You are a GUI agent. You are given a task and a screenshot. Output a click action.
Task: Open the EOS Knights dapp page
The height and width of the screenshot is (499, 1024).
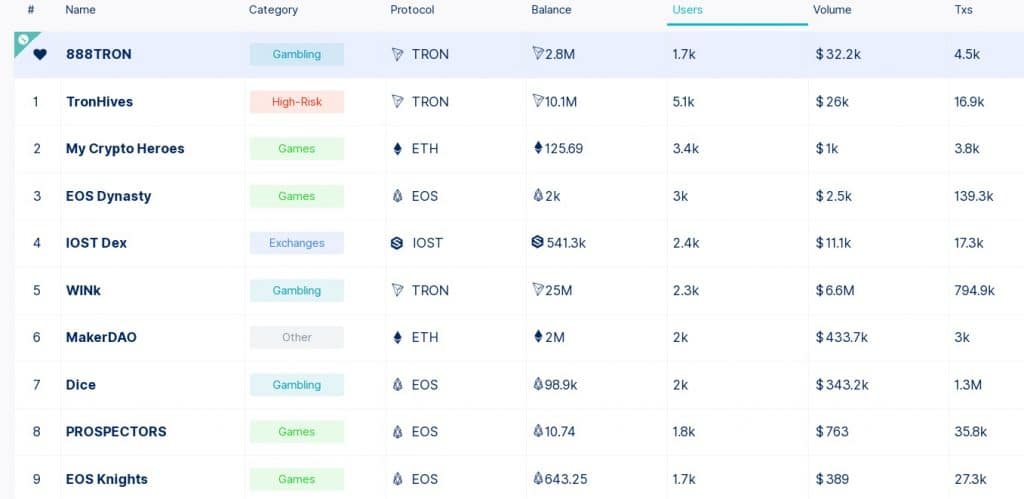coord(107,479)
